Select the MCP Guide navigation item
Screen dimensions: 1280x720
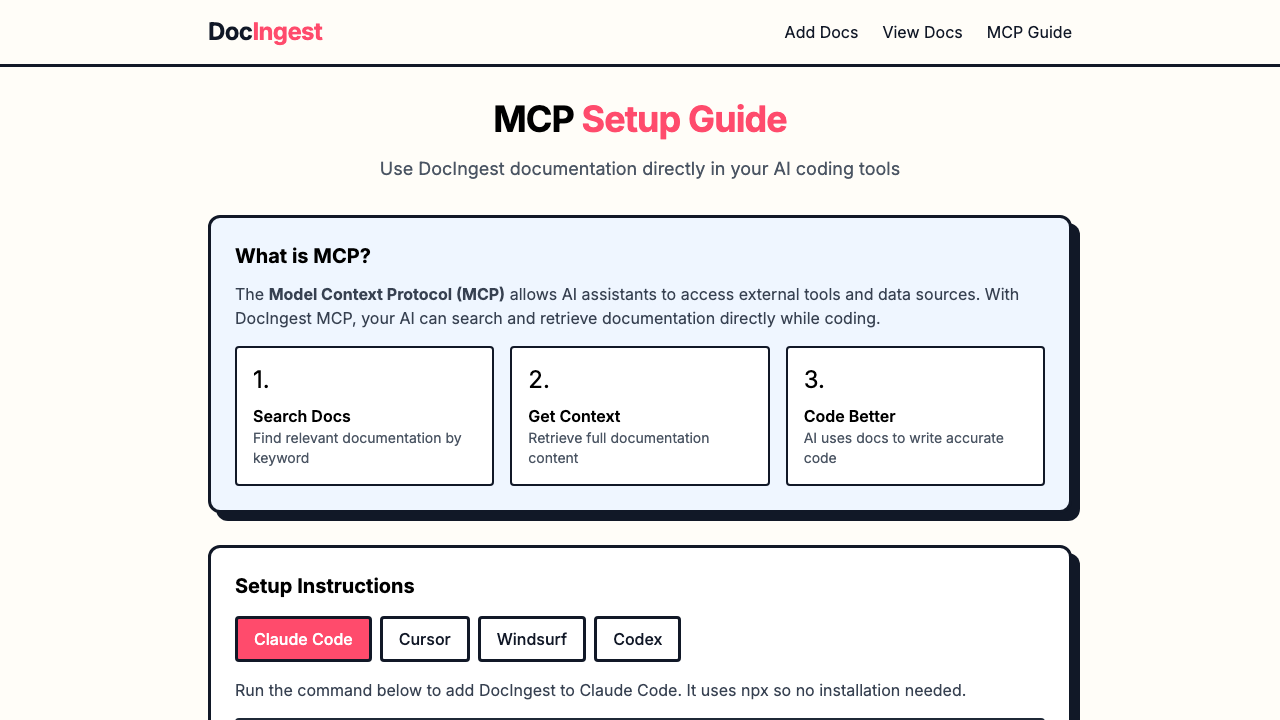click(1029, 32)
